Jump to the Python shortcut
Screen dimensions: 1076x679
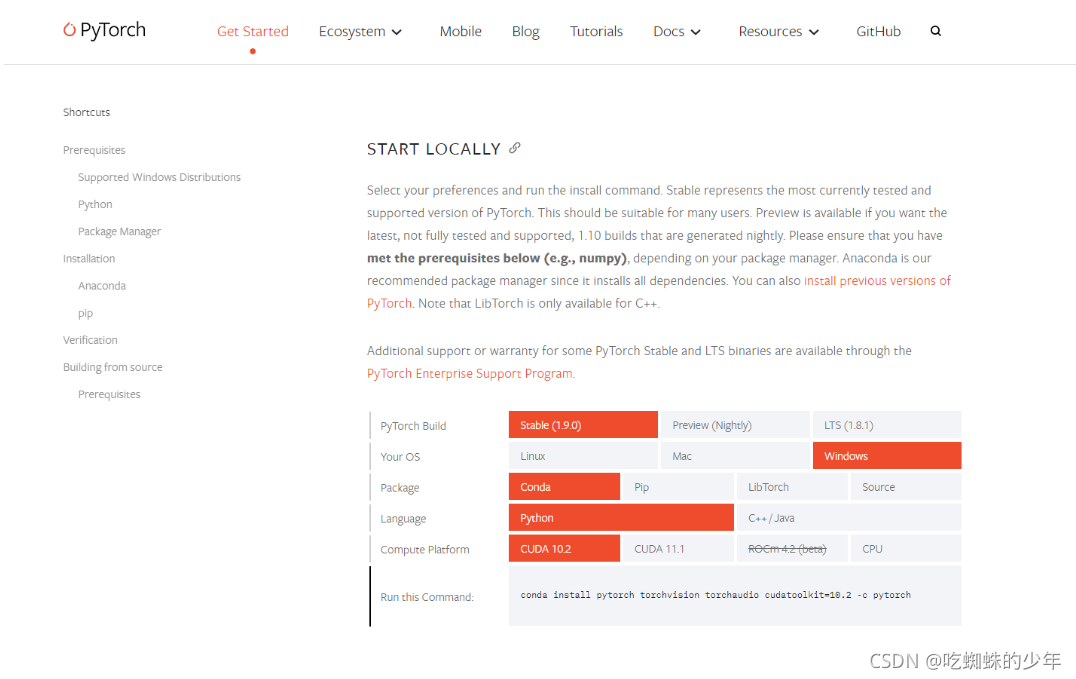coord(95,205)
